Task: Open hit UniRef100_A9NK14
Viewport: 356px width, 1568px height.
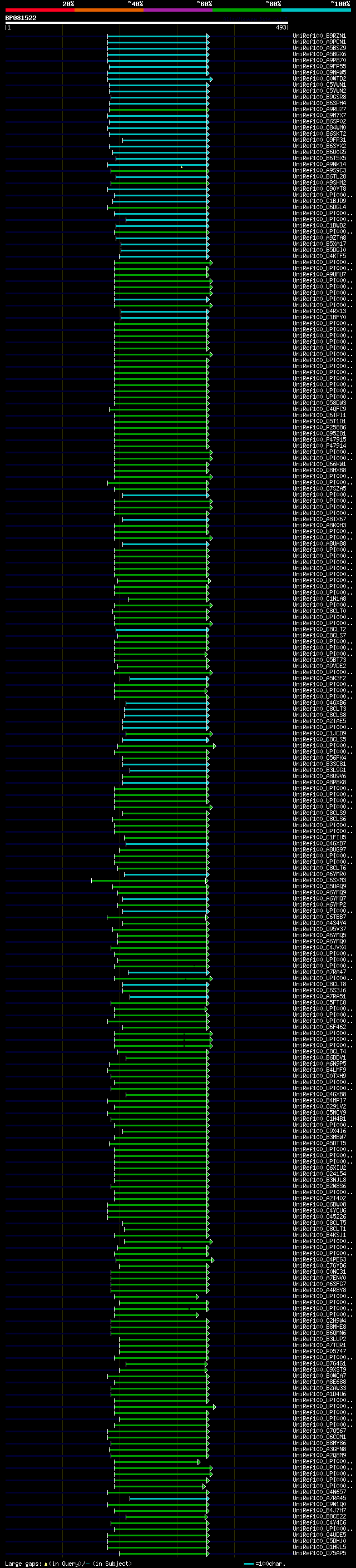Action: point(319,164)
